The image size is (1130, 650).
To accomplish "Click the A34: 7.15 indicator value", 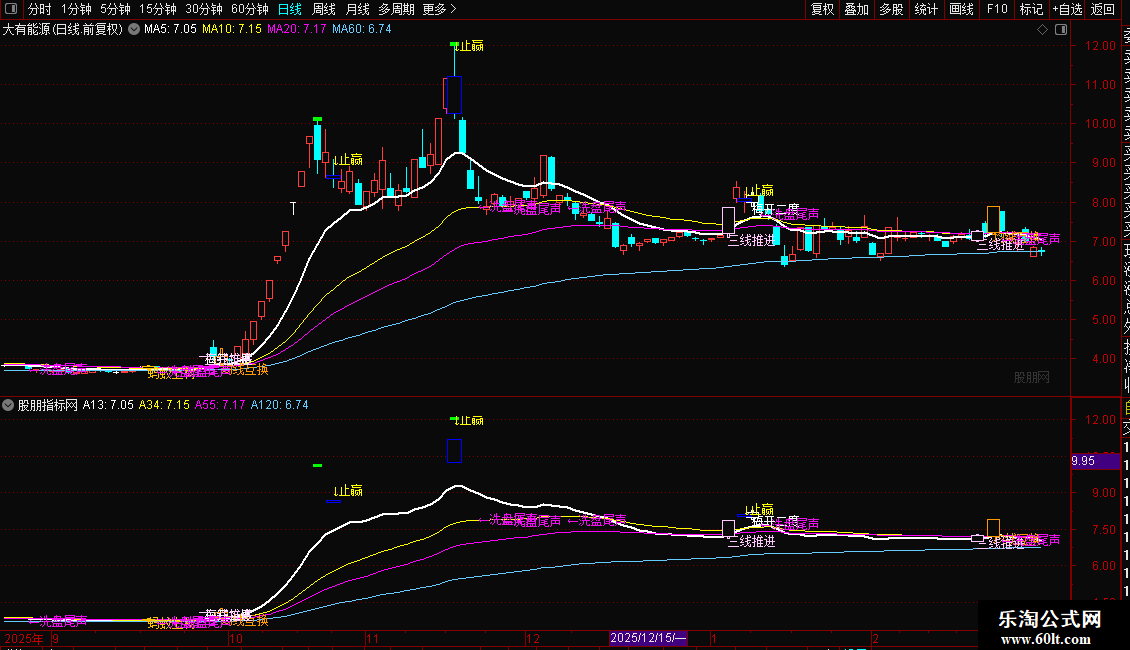I will (164, 405).
